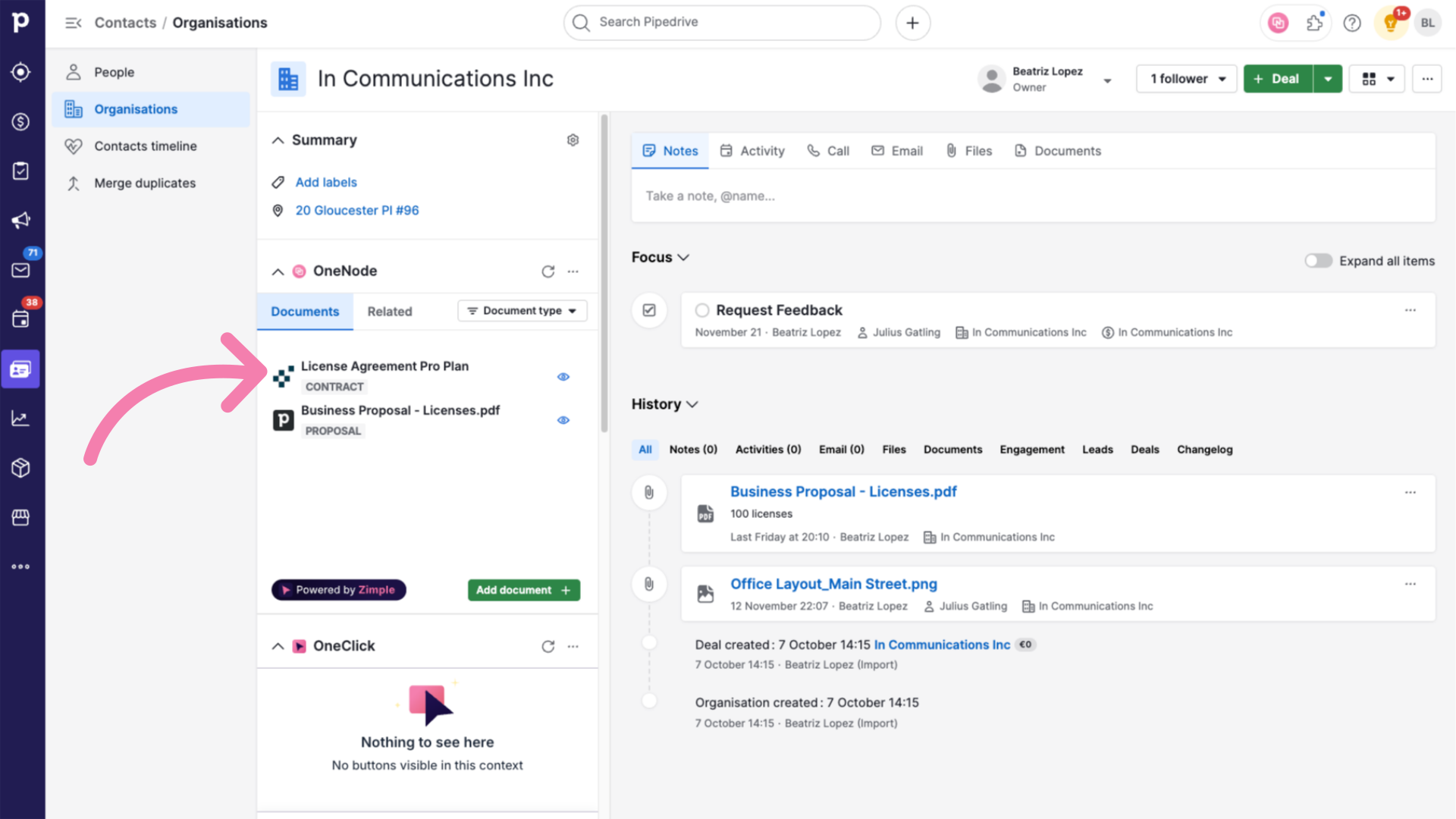Screen dimensions: 1456x819
Task: Click the OneNode refresh icon
Action: coord(548,269)
